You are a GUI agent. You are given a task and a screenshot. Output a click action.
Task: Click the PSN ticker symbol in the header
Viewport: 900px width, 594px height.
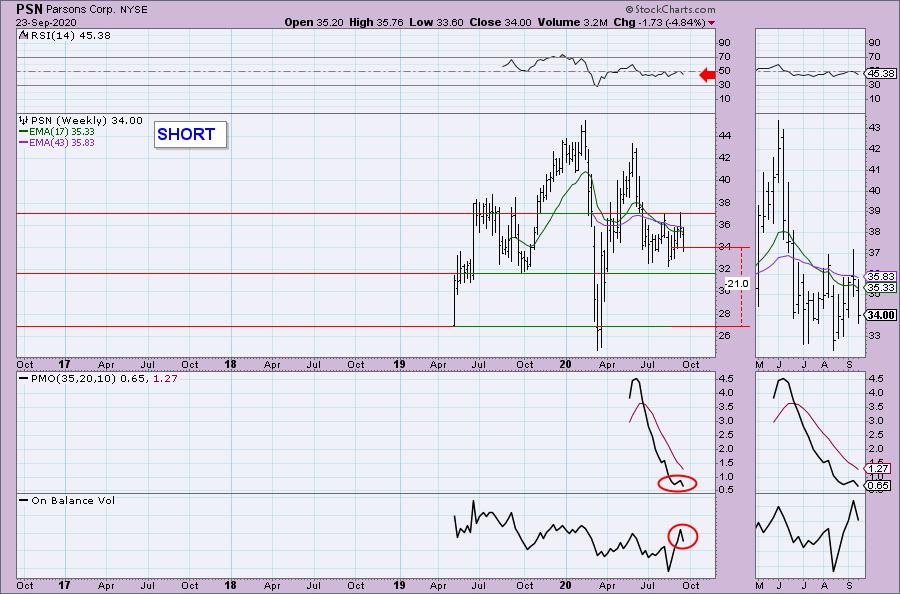tap(29, 9)
